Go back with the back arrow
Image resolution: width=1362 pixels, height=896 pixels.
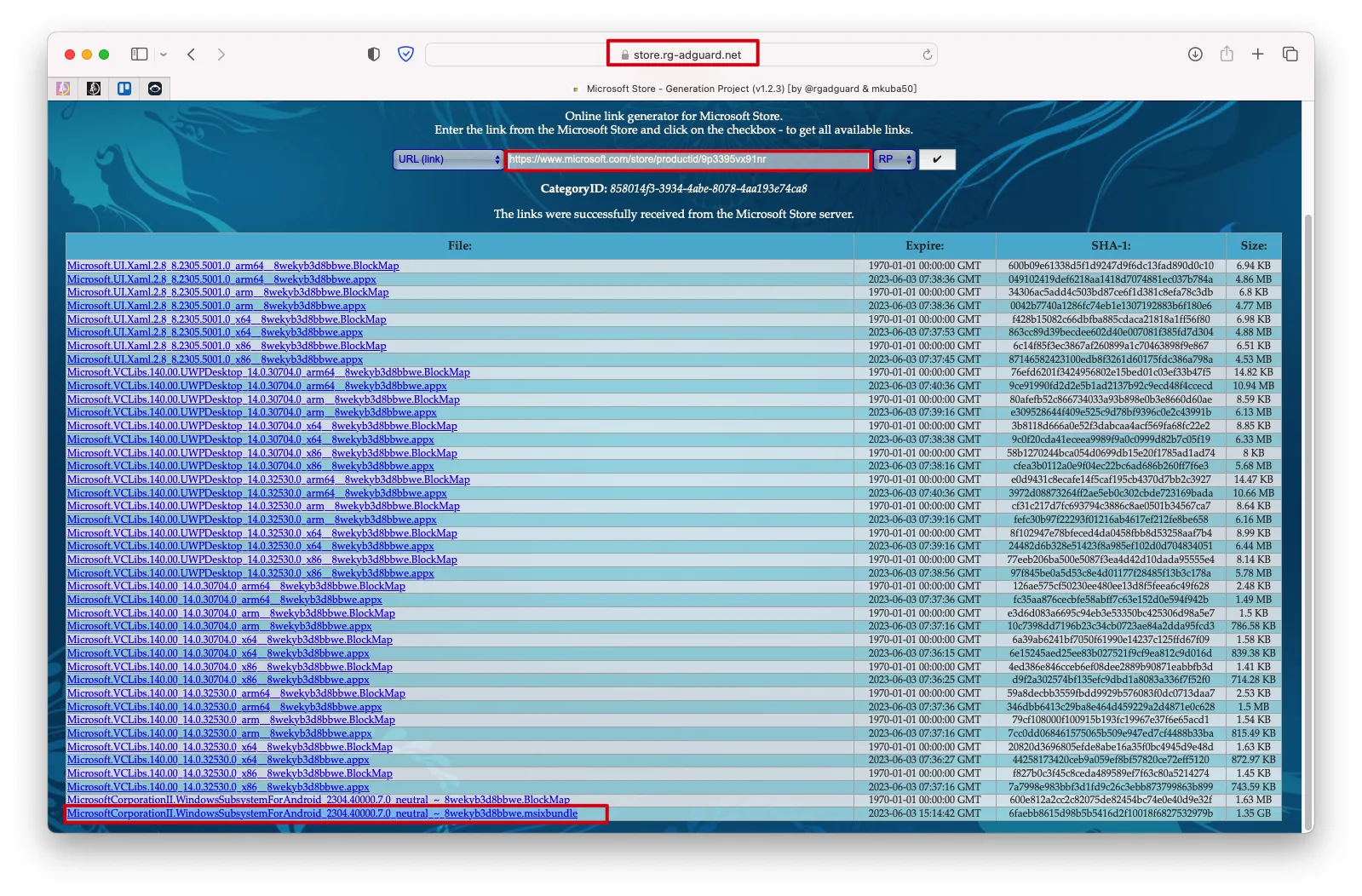(x=192, y=55)
